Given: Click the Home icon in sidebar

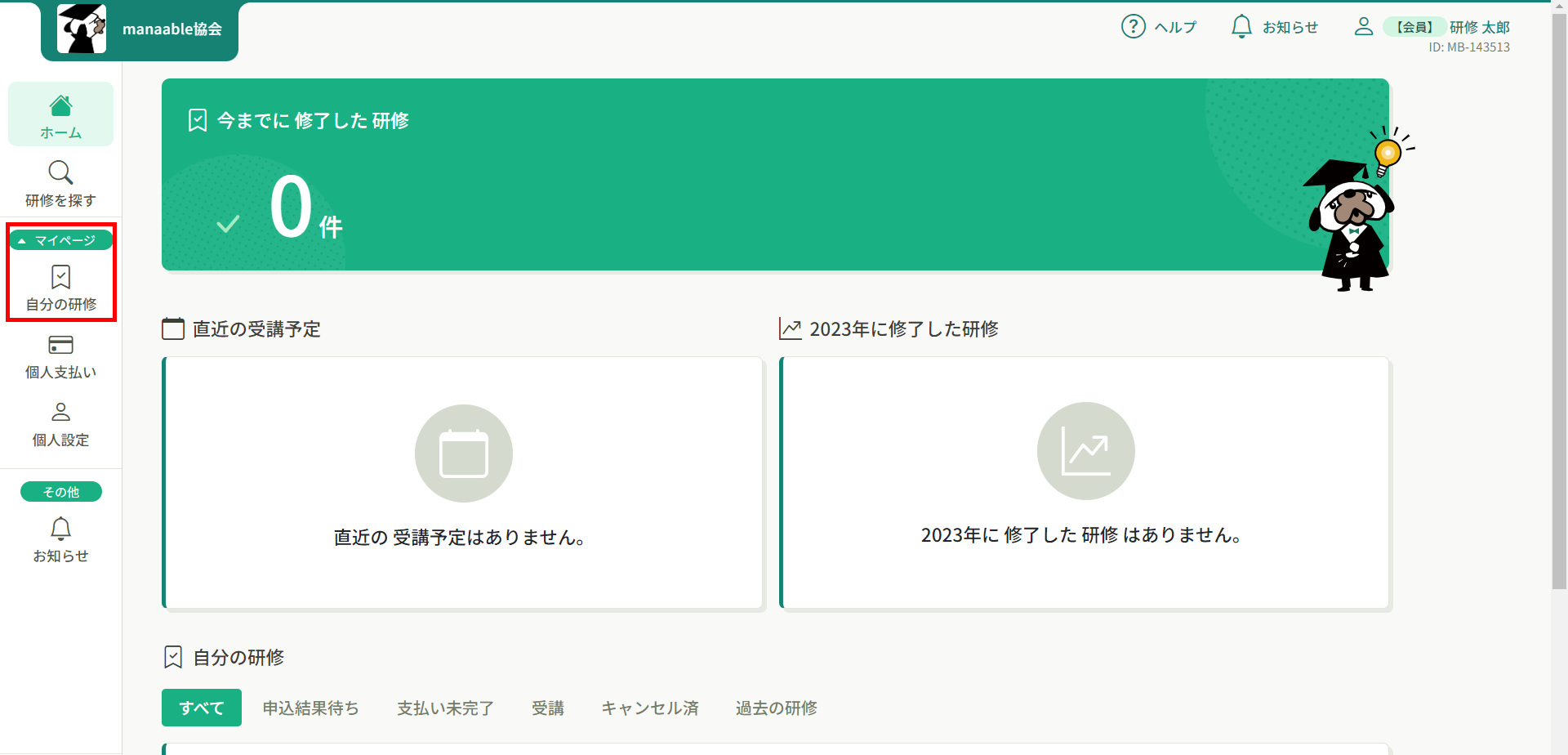Looking at the screenshot, I should click(60, 106).
